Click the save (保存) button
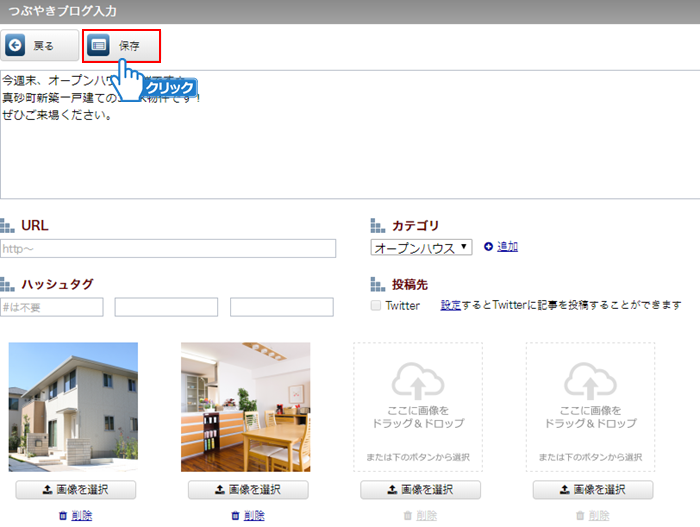Image resolution: width=700 pixels, height=527 pixels. click(x=121, y=46)
